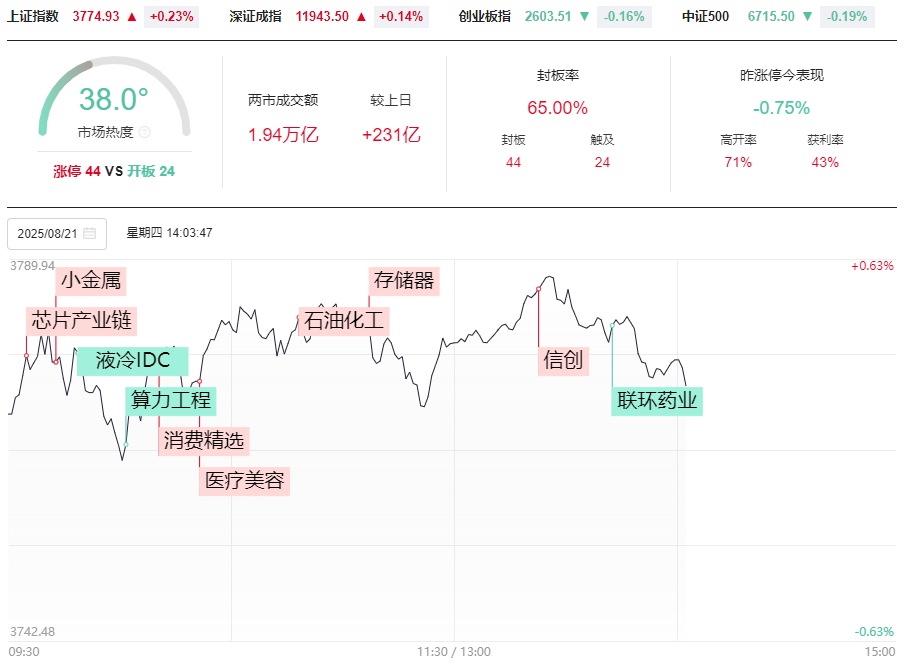Open the calendar icon in date field
The width and height of the screenshot is (904, 666).
click(90, 234)
